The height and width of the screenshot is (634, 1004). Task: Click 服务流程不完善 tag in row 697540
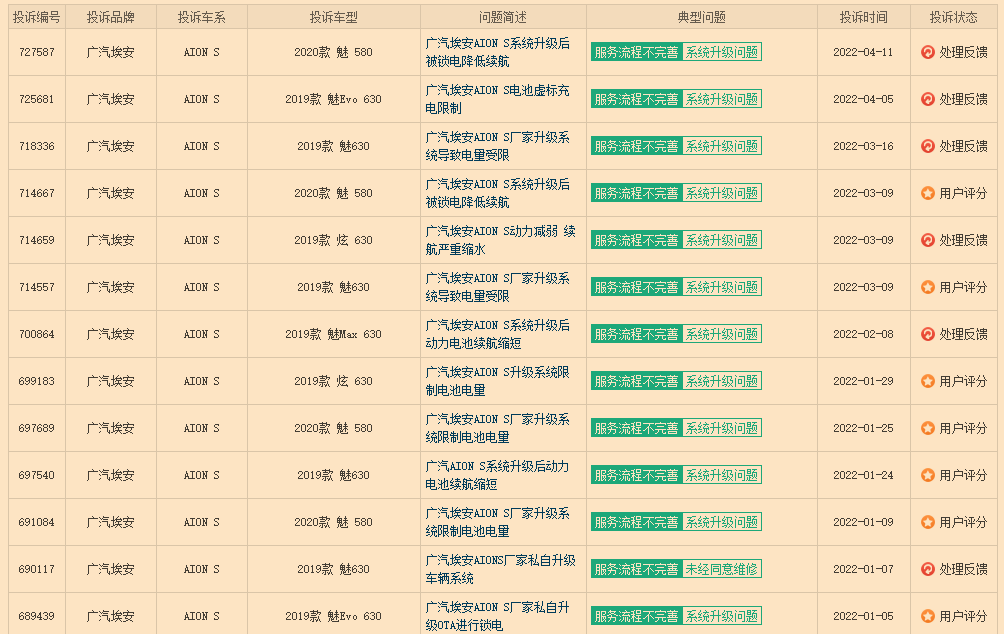[x=636, y=475]
